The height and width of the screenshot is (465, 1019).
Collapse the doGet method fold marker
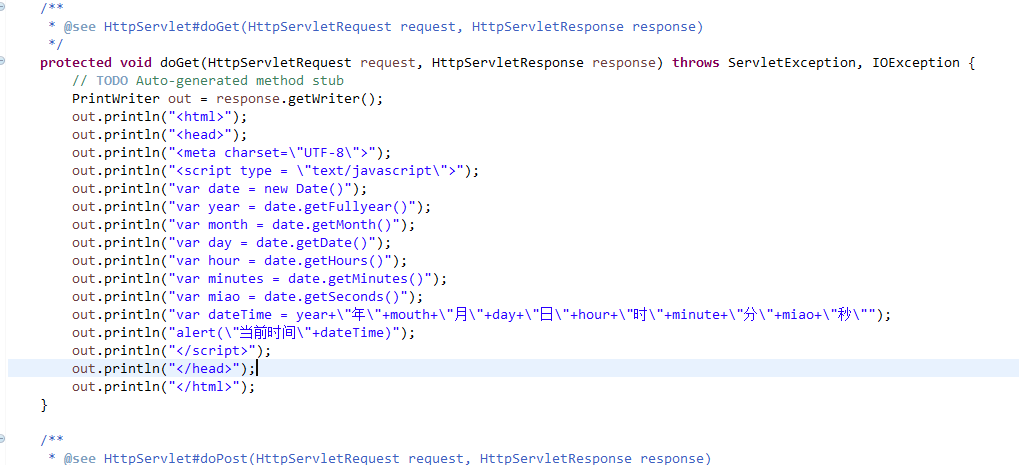[x=2, y=60]
